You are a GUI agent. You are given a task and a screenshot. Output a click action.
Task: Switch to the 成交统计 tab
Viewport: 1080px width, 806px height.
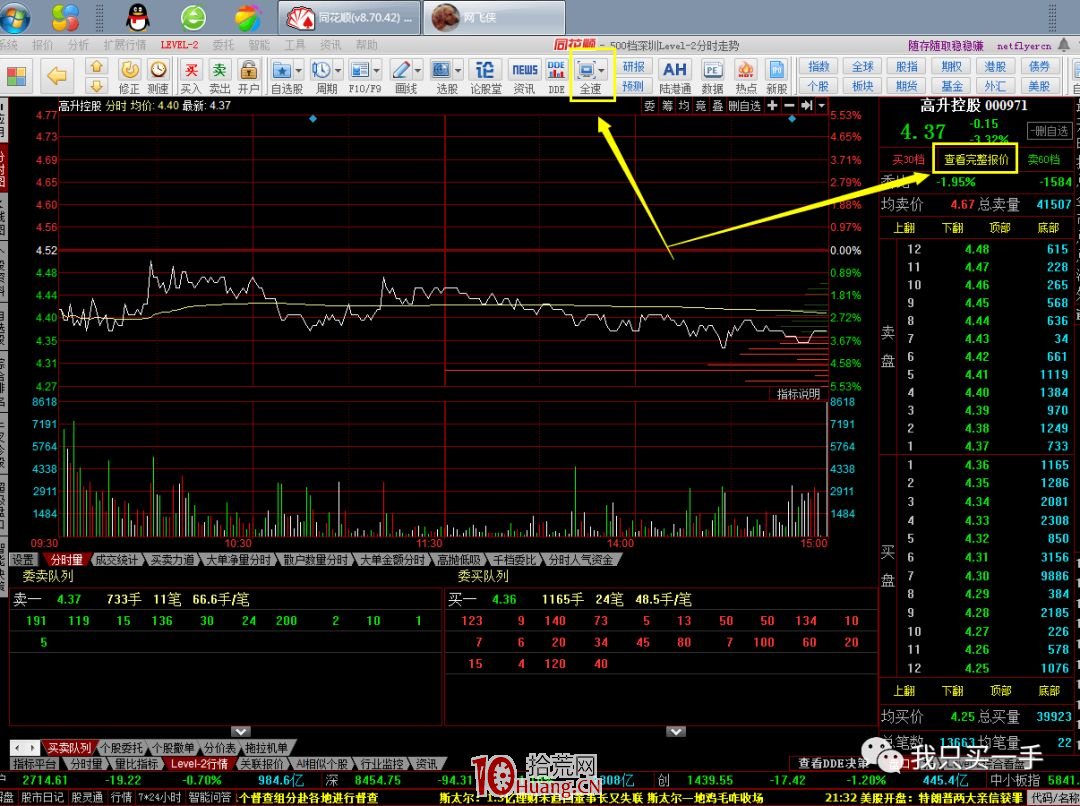(119, 560)
